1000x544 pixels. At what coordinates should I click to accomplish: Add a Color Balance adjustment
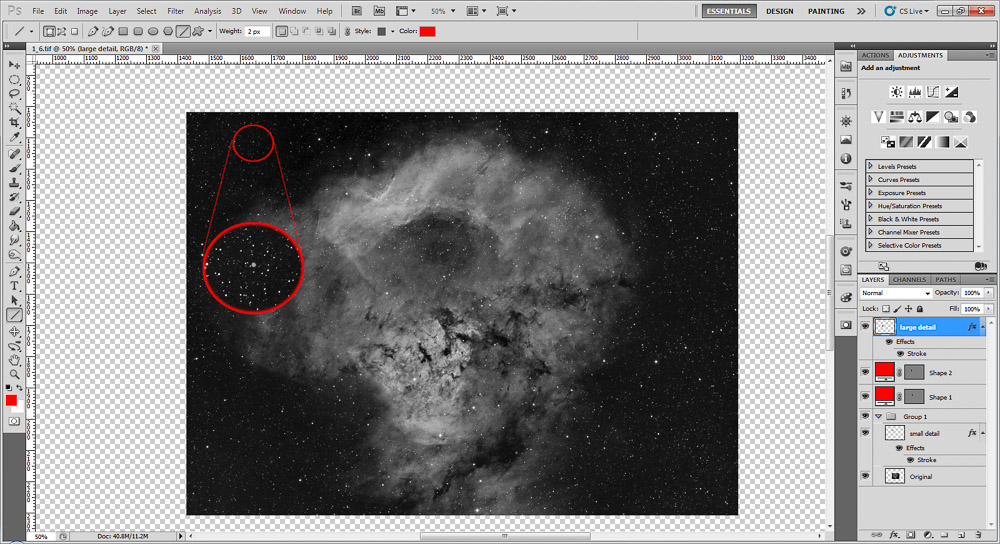(915, 117)
